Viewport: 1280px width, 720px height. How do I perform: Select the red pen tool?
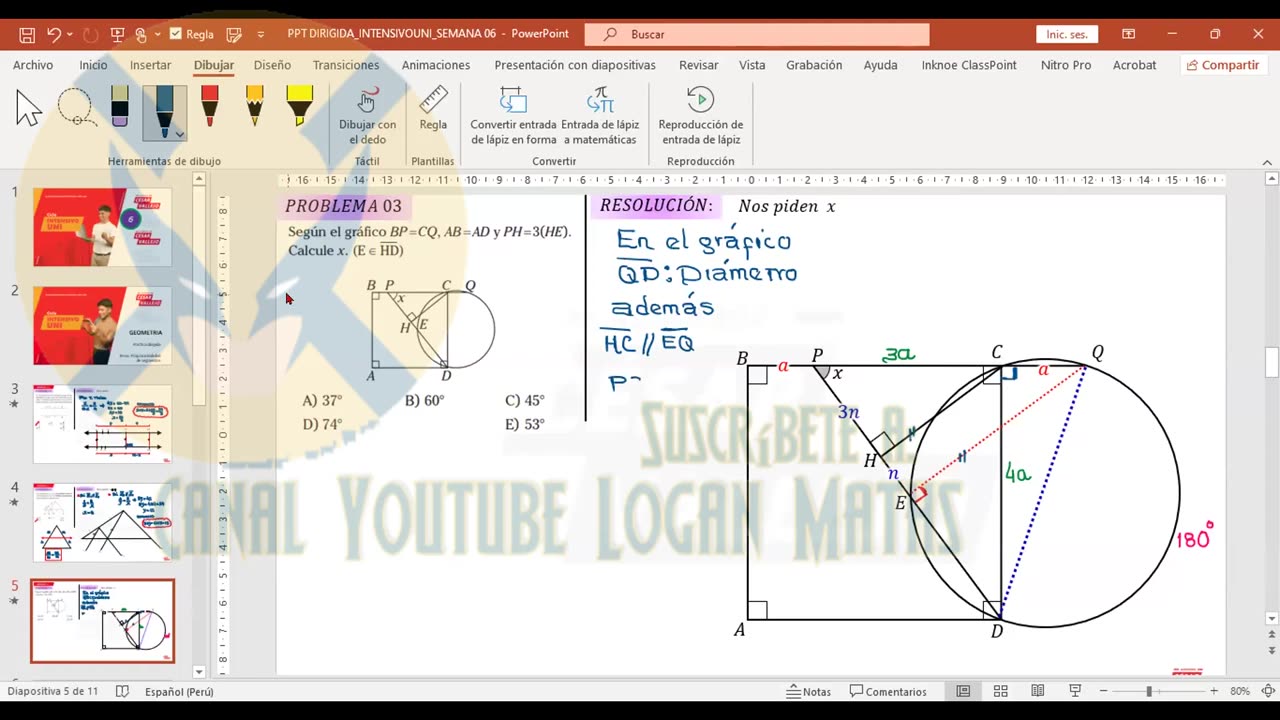[209, 107]
